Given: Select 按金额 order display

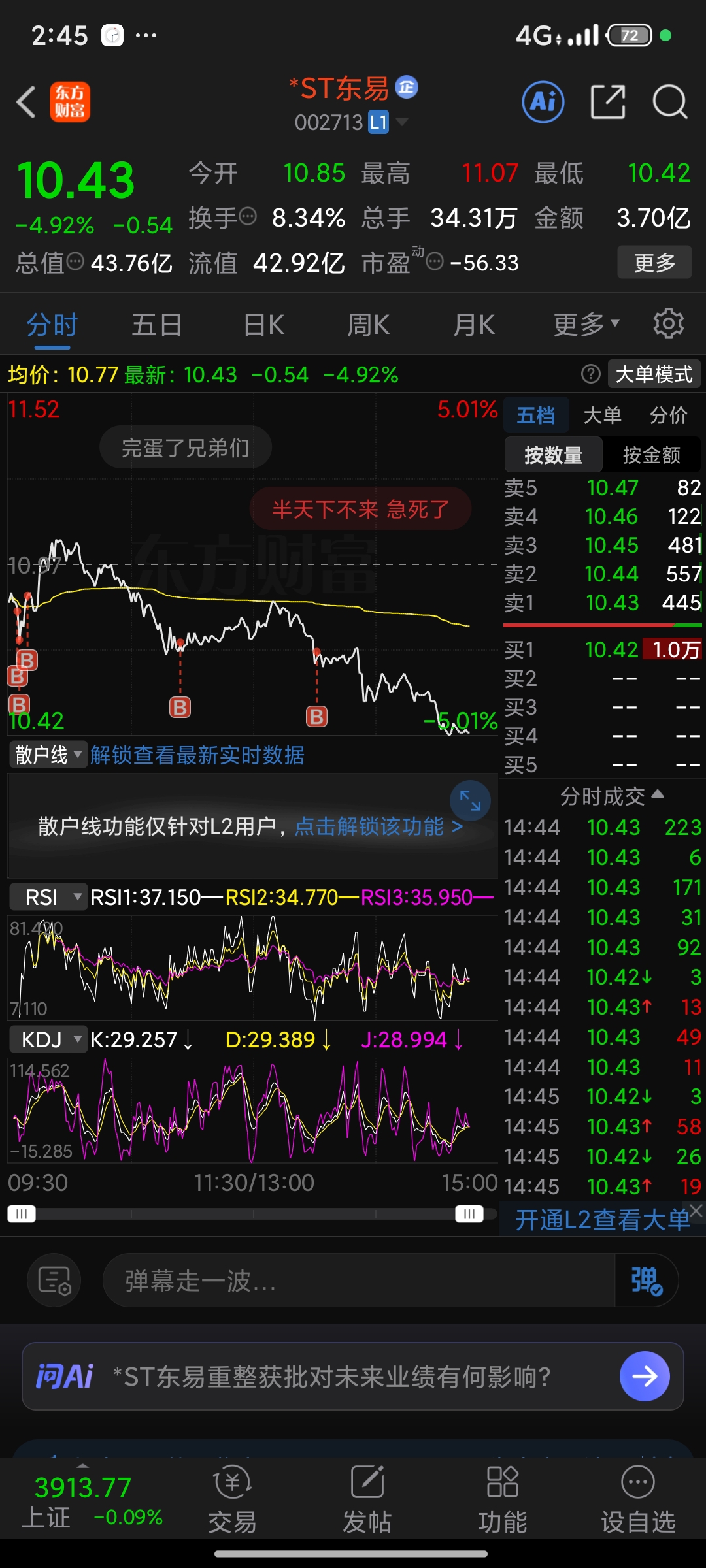Looking at the screenshot, I should point(652,455).
